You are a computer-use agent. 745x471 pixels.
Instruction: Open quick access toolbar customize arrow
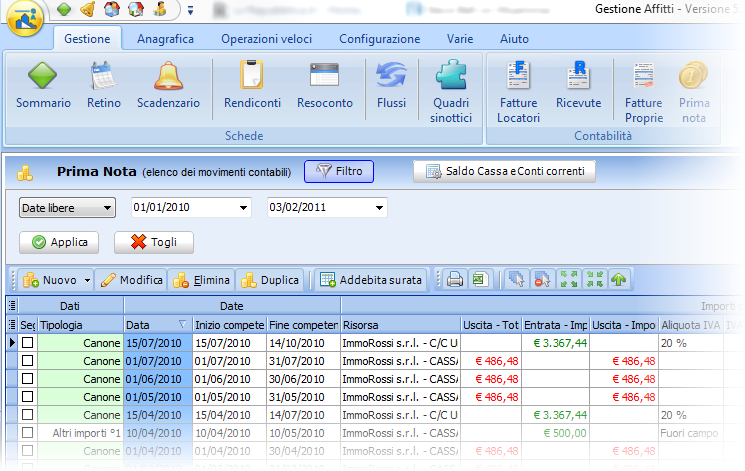pyautogui.click(x=190, y=10)
